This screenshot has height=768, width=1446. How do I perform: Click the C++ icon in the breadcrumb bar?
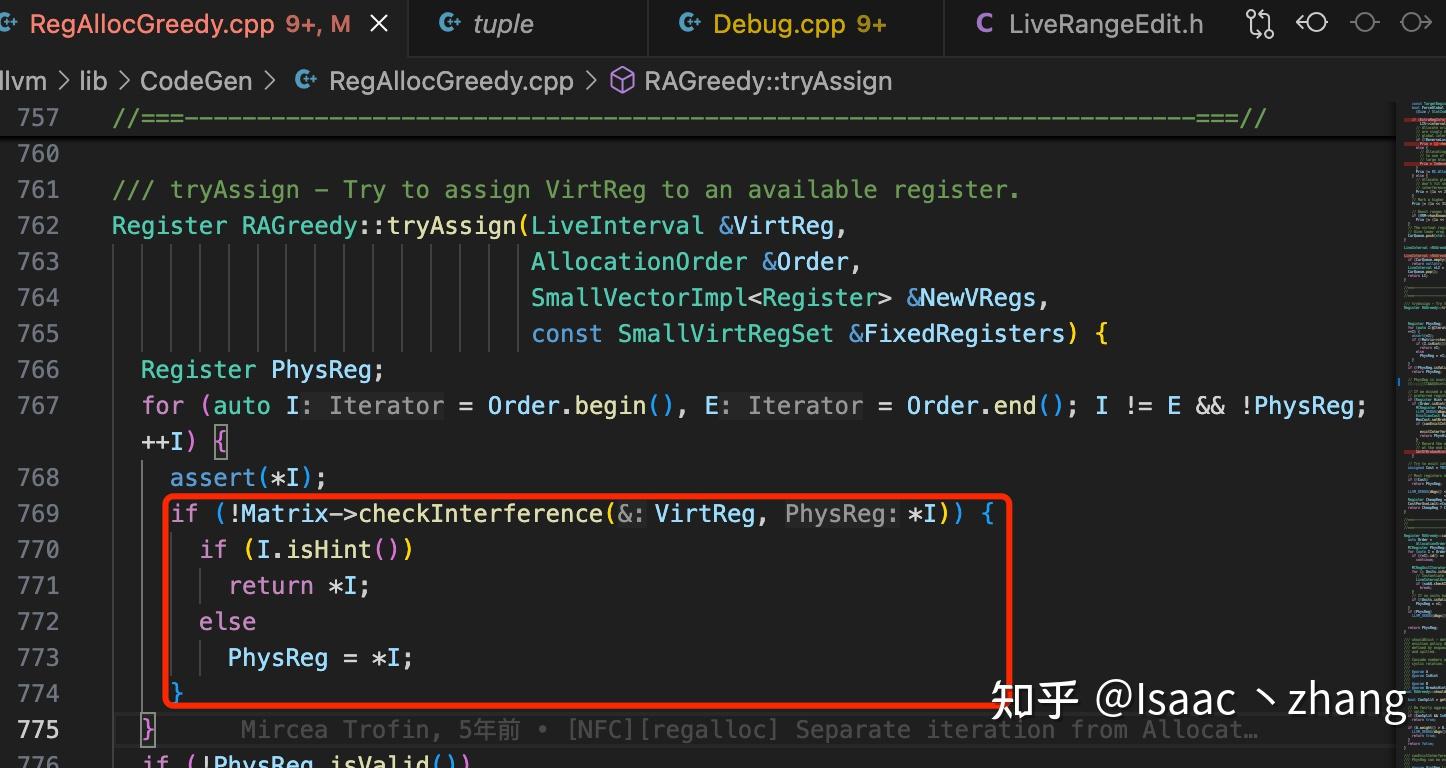click(x=305, y=80)
